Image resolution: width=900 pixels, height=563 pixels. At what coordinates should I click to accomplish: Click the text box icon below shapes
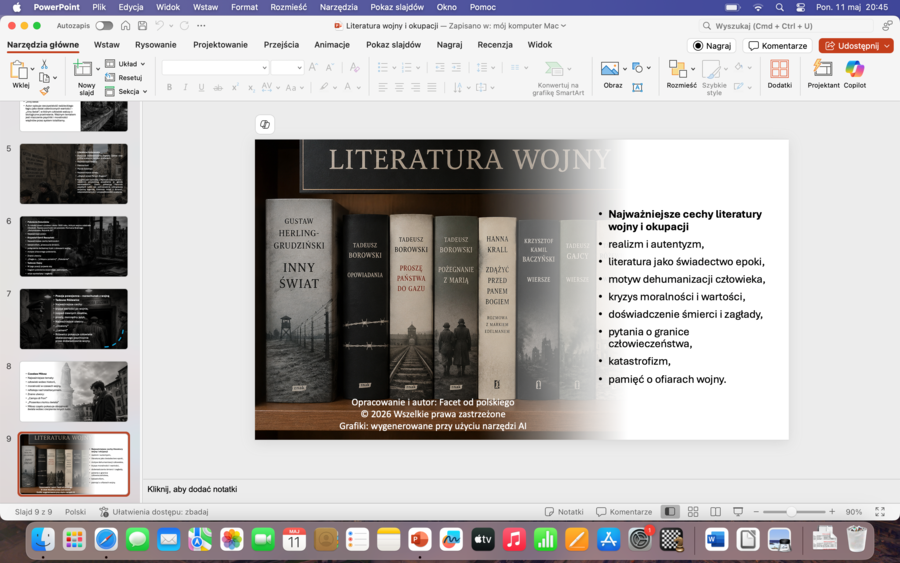coord(637,87)
